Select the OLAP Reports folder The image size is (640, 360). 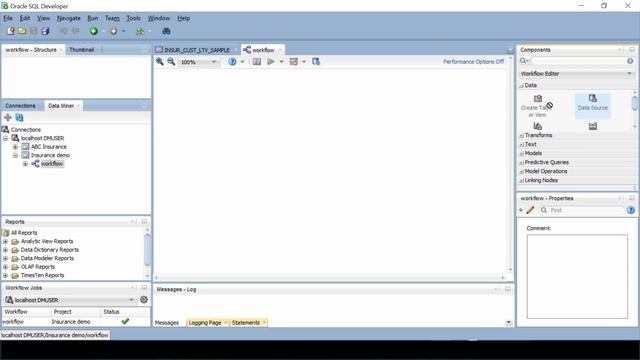38,267
